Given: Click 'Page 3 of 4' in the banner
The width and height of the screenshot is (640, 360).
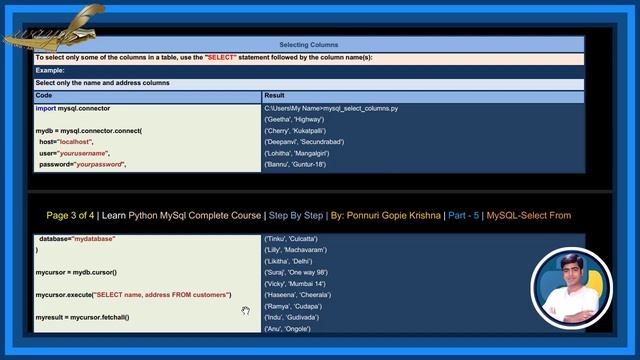Looking at the screenshot, I should [70, 216].
